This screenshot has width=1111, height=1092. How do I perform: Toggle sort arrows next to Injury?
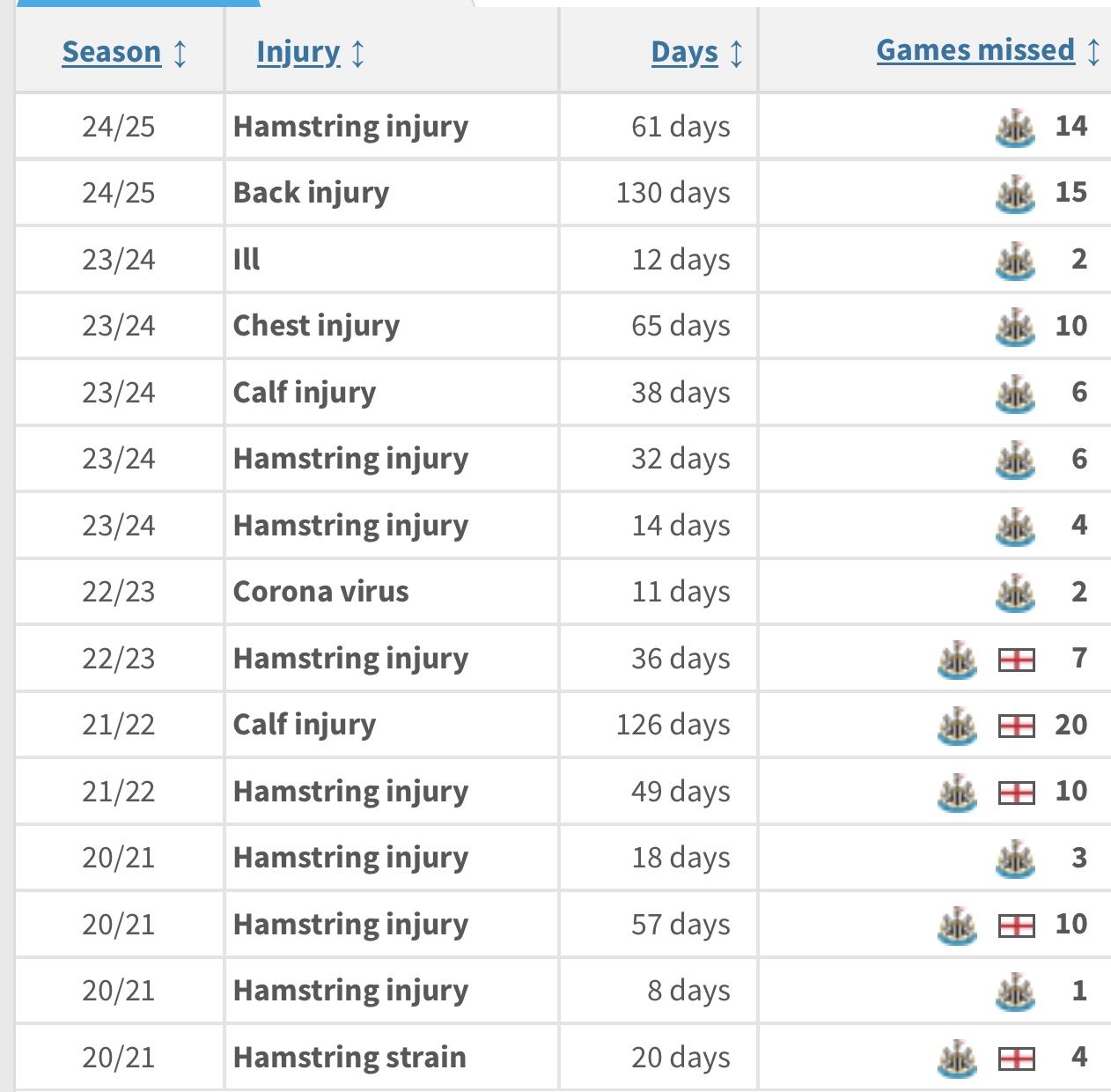click(357, 53)
